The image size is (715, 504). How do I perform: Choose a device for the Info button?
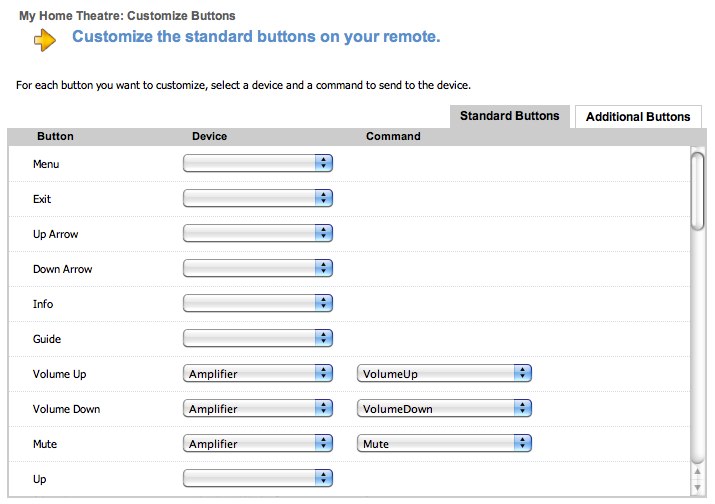[x=258, y=303]
